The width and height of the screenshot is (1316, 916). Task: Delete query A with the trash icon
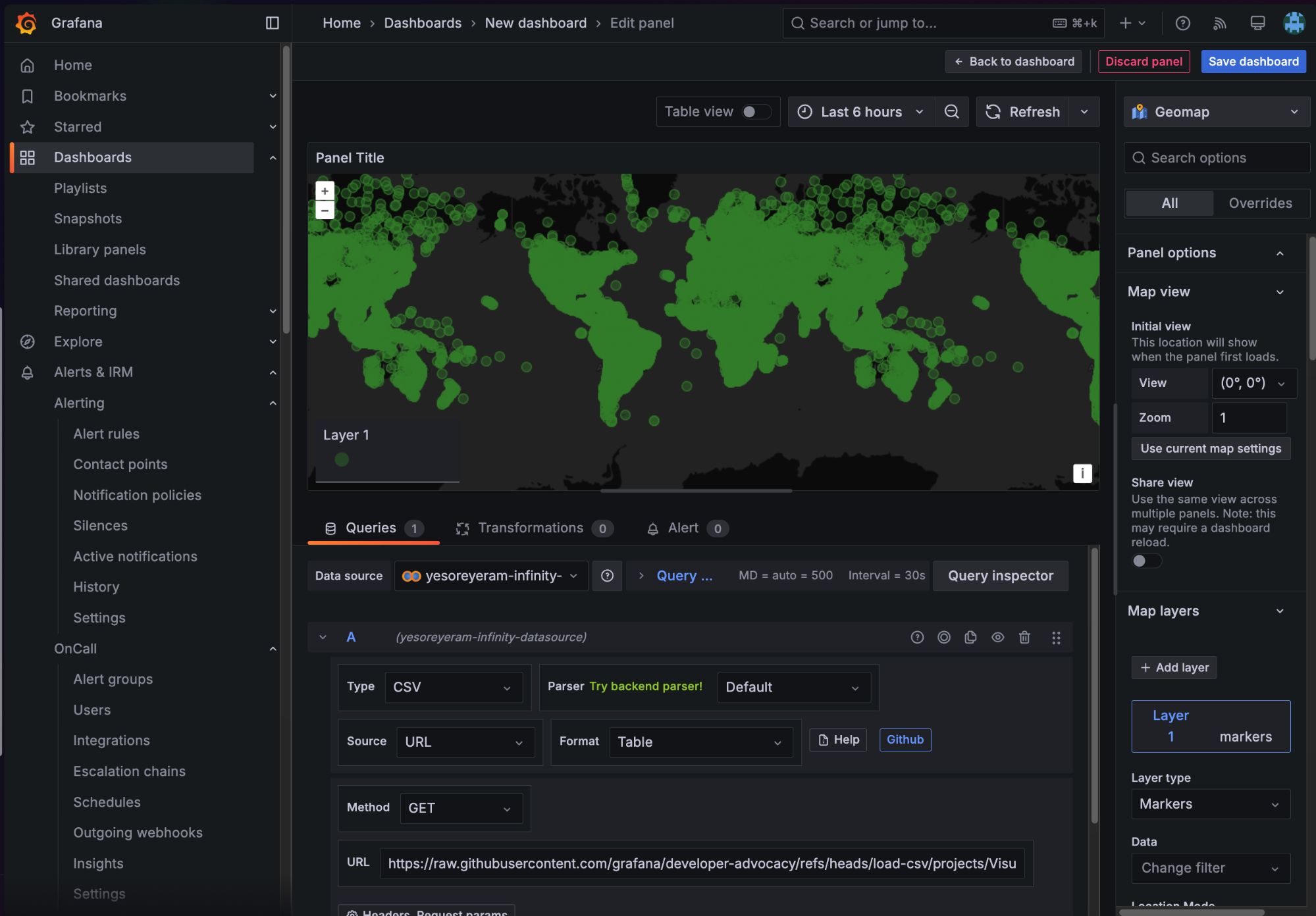pos(1024,637)
